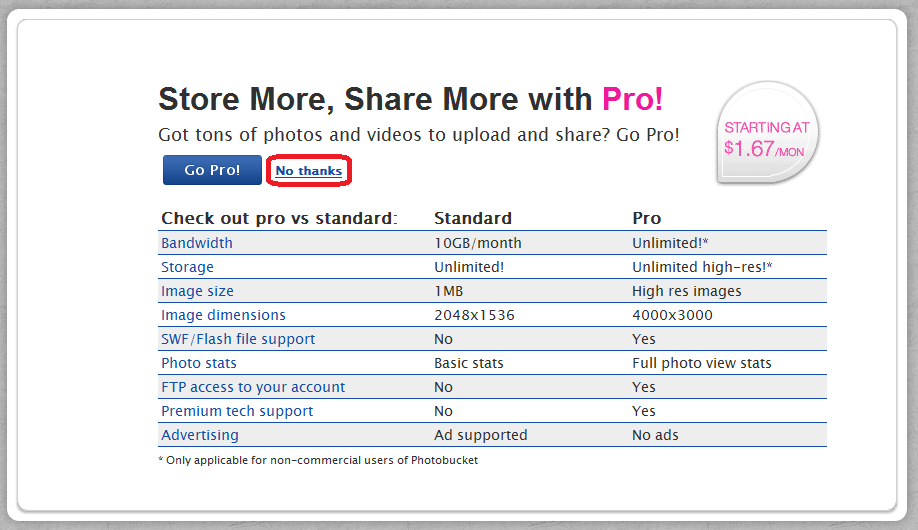Viewport: 918px width, 530px height.
Task: Click the Photo stats link
Action: [x=199, y=363]
